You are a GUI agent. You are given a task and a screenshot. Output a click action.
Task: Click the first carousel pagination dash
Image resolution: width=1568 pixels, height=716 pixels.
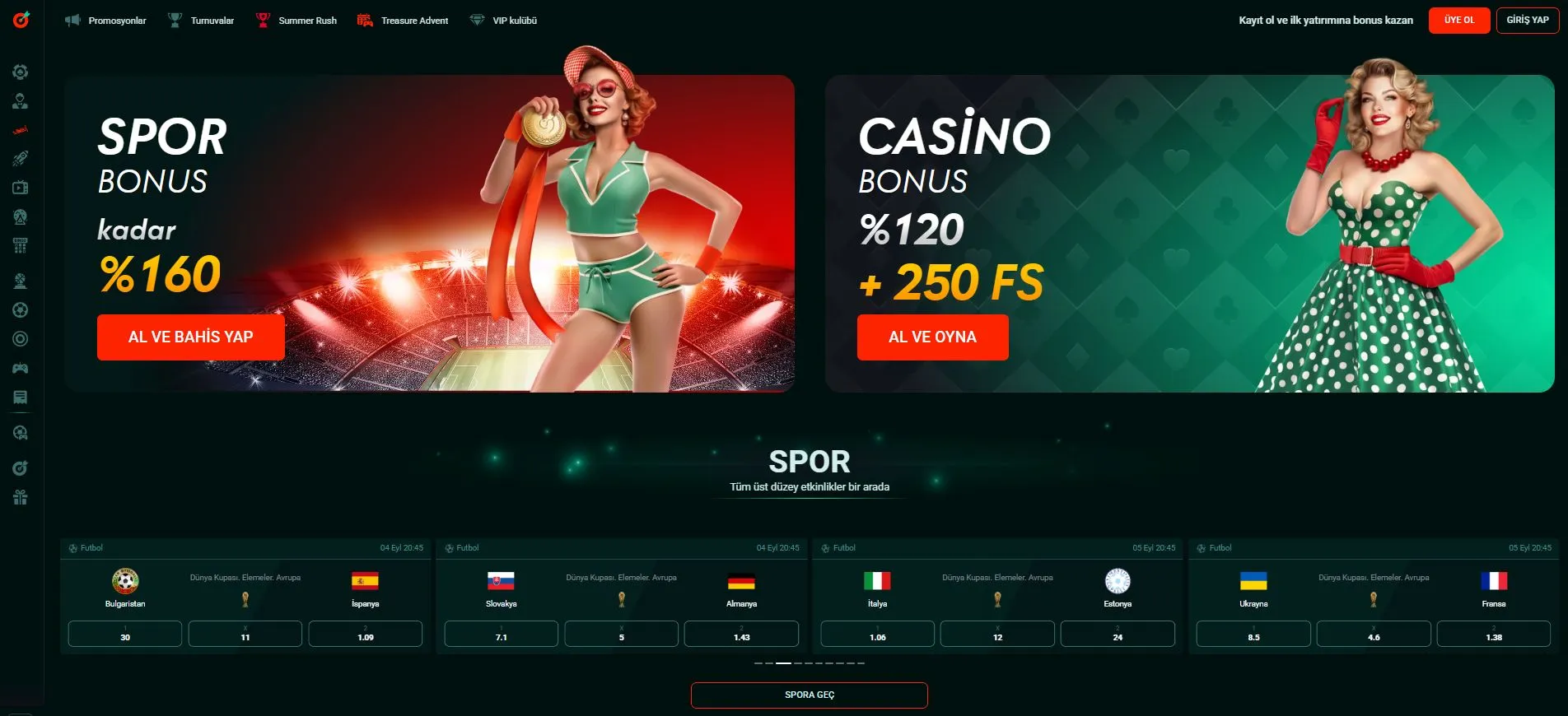click(x=758, y=663)
